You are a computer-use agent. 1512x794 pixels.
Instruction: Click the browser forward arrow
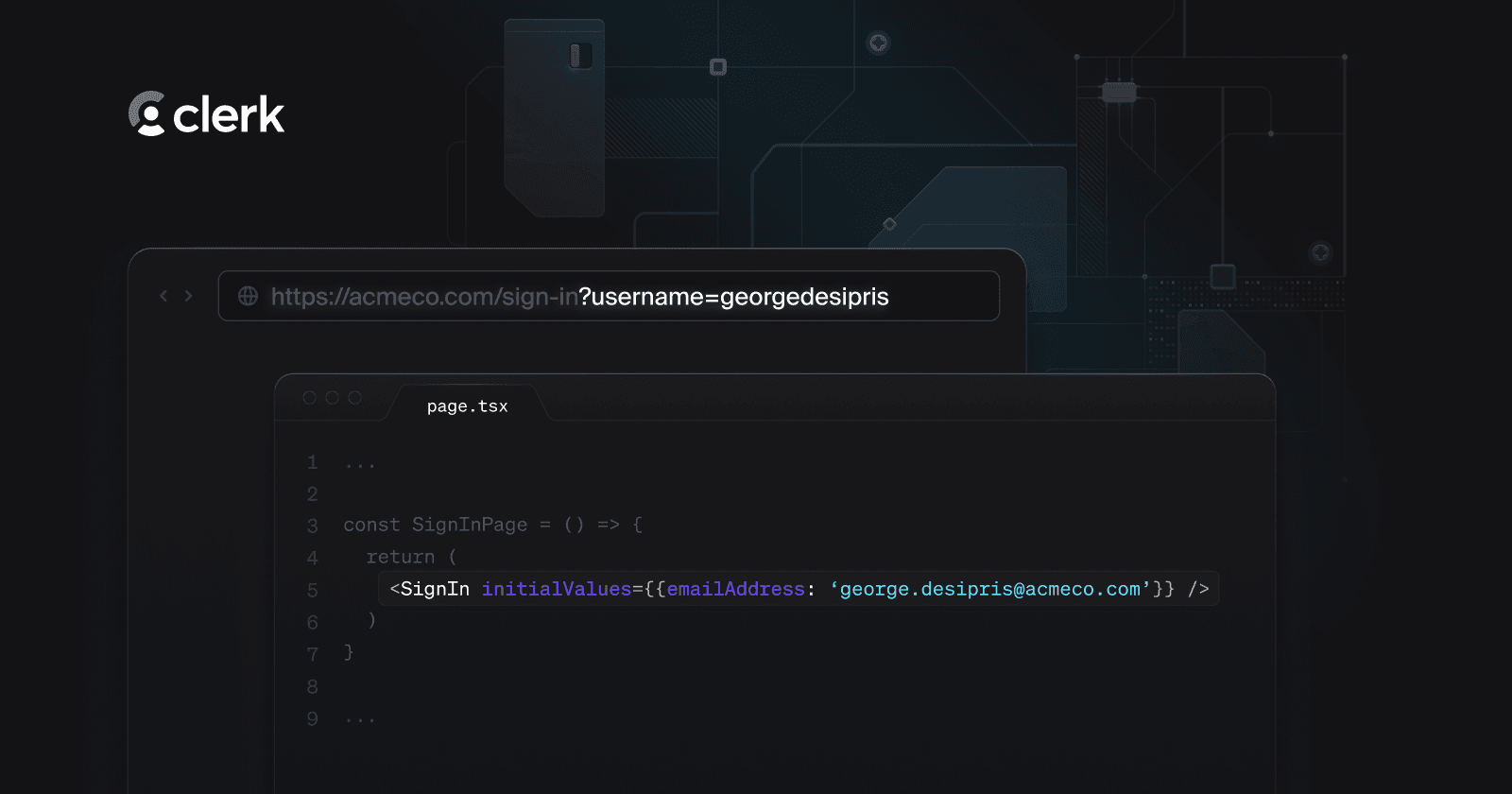[x=188, y=296]
